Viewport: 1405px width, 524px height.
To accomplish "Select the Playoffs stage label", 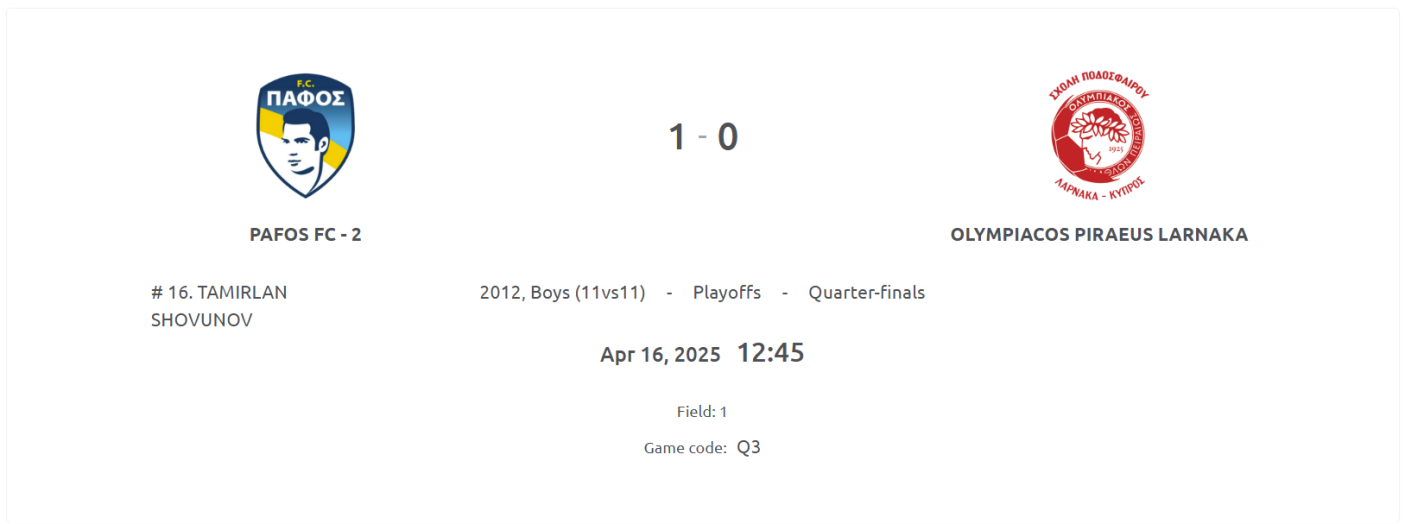I will 727,293.
